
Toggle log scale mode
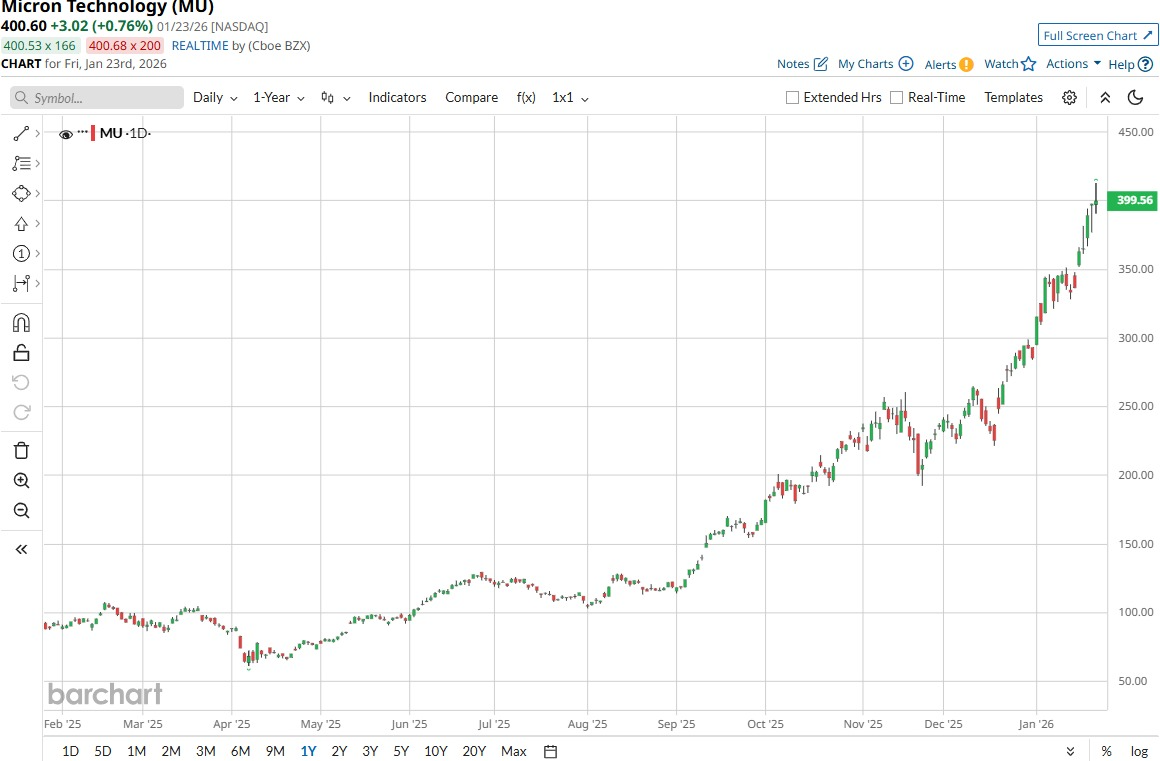tap(1139, 751)
